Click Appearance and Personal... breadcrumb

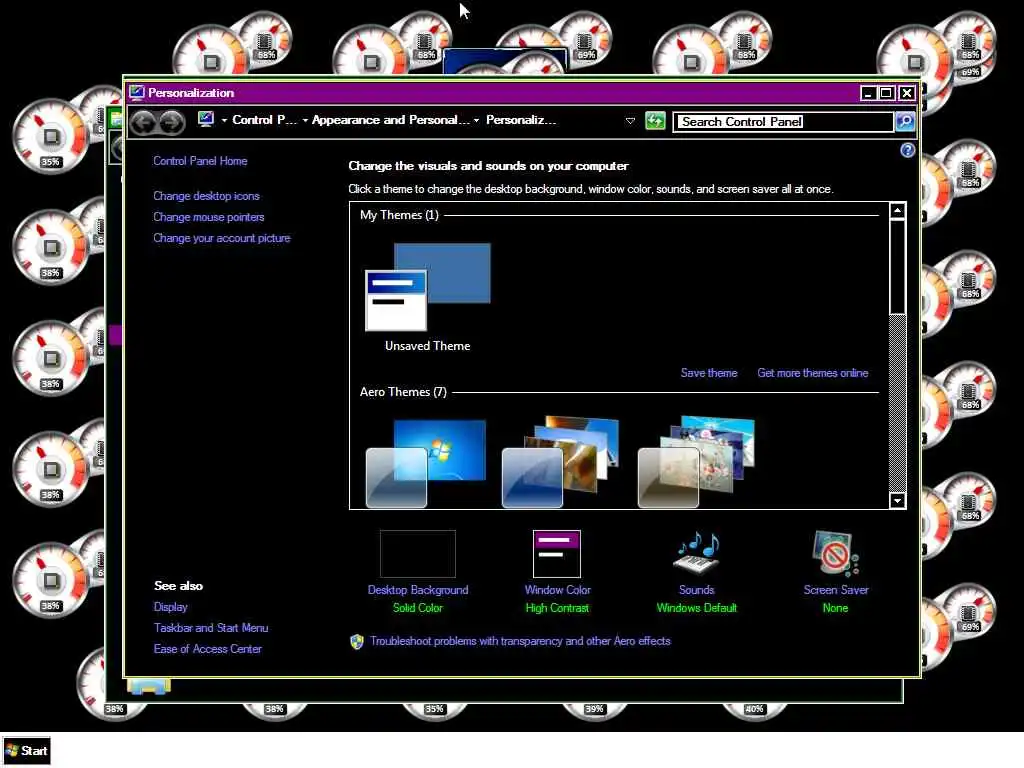[x=391, y=120]
